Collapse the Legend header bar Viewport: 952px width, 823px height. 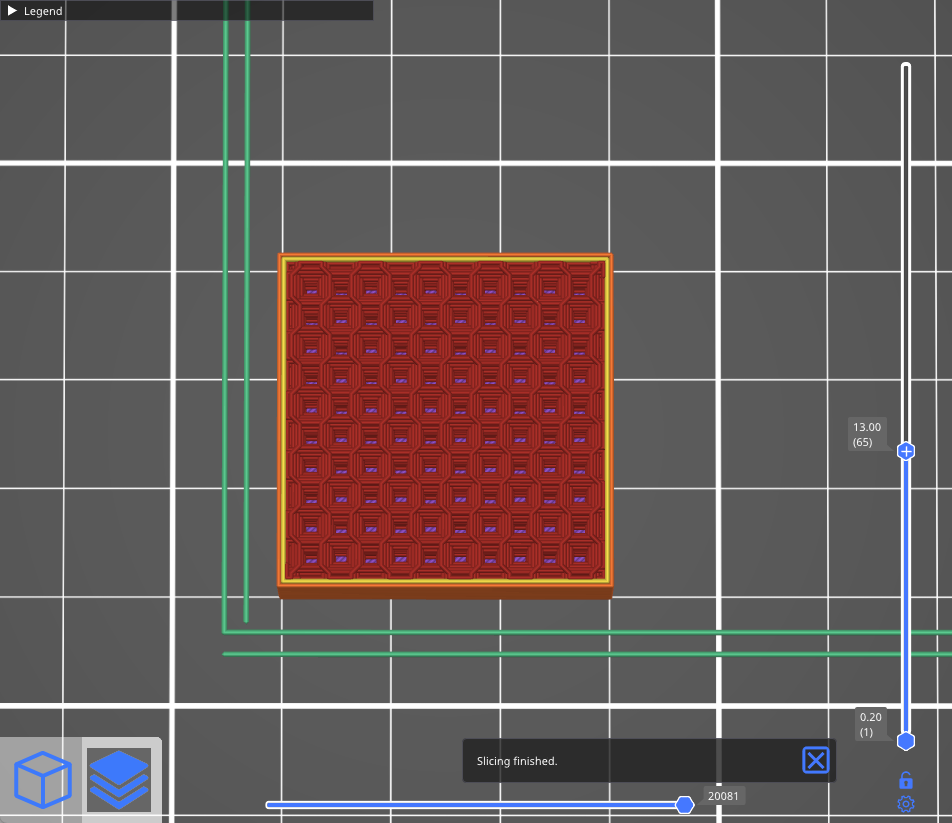[x=42, y=11]
